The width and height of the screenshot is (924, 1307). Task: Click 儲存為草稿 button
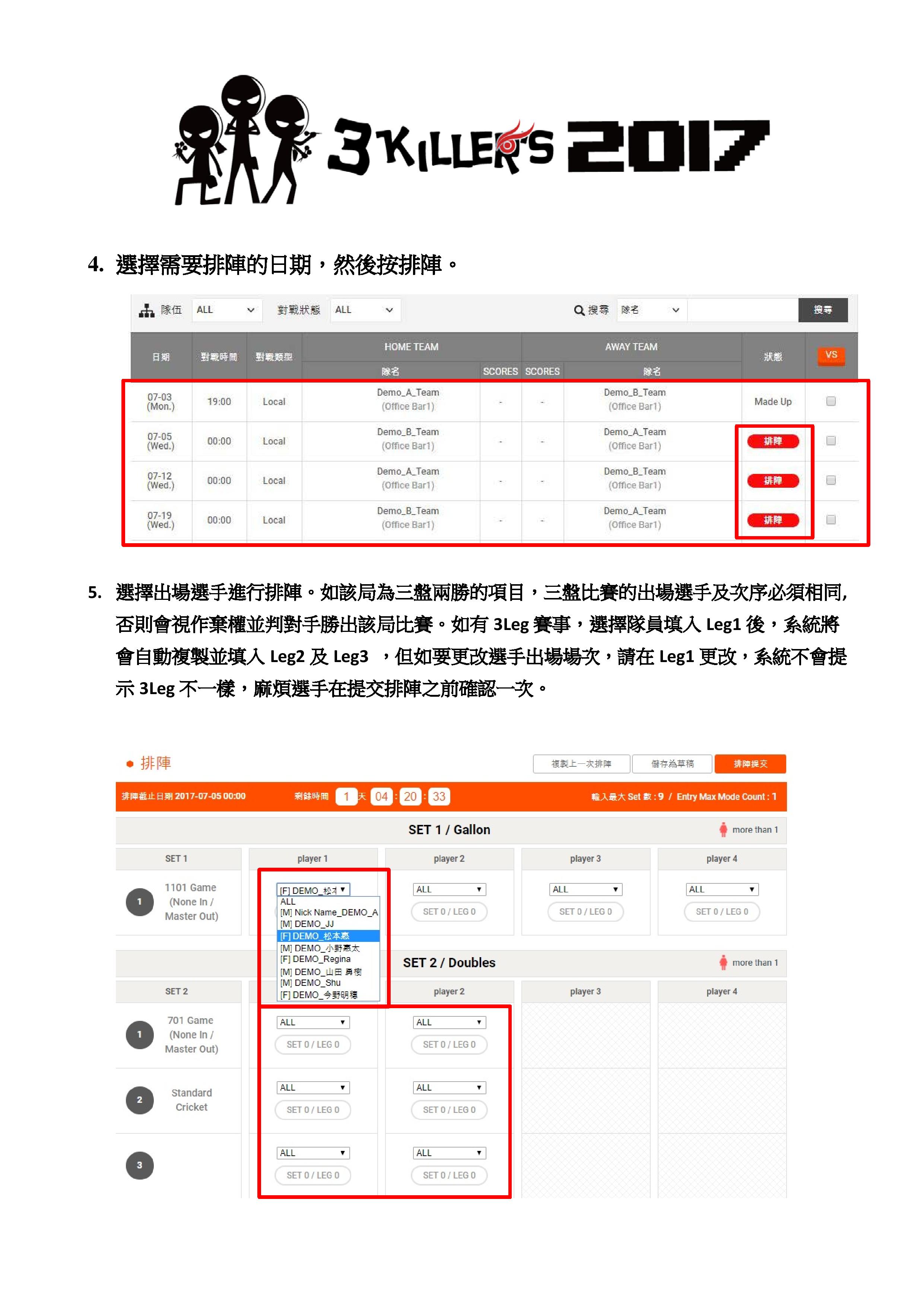672,764
